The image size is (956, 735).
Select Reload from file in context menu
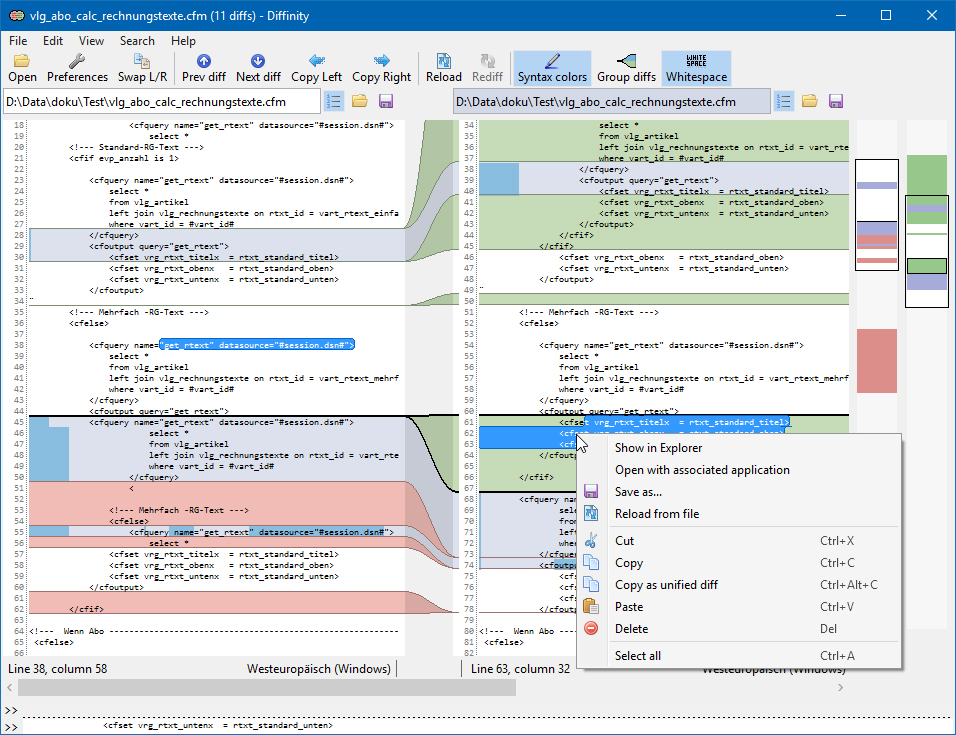click(738, 514)
